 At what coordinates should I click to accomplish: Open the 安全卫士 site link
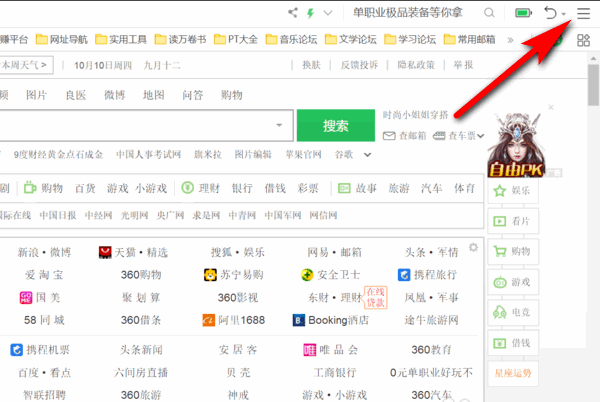[x=331, y=275]
